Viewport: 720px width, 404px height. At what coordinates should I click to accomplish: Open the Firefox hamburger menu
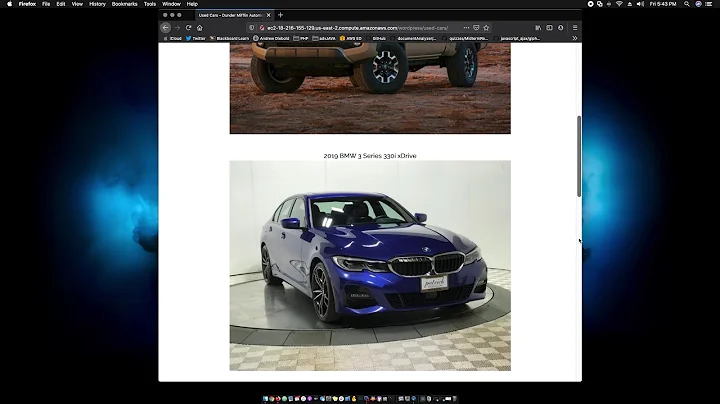(575, 28)
